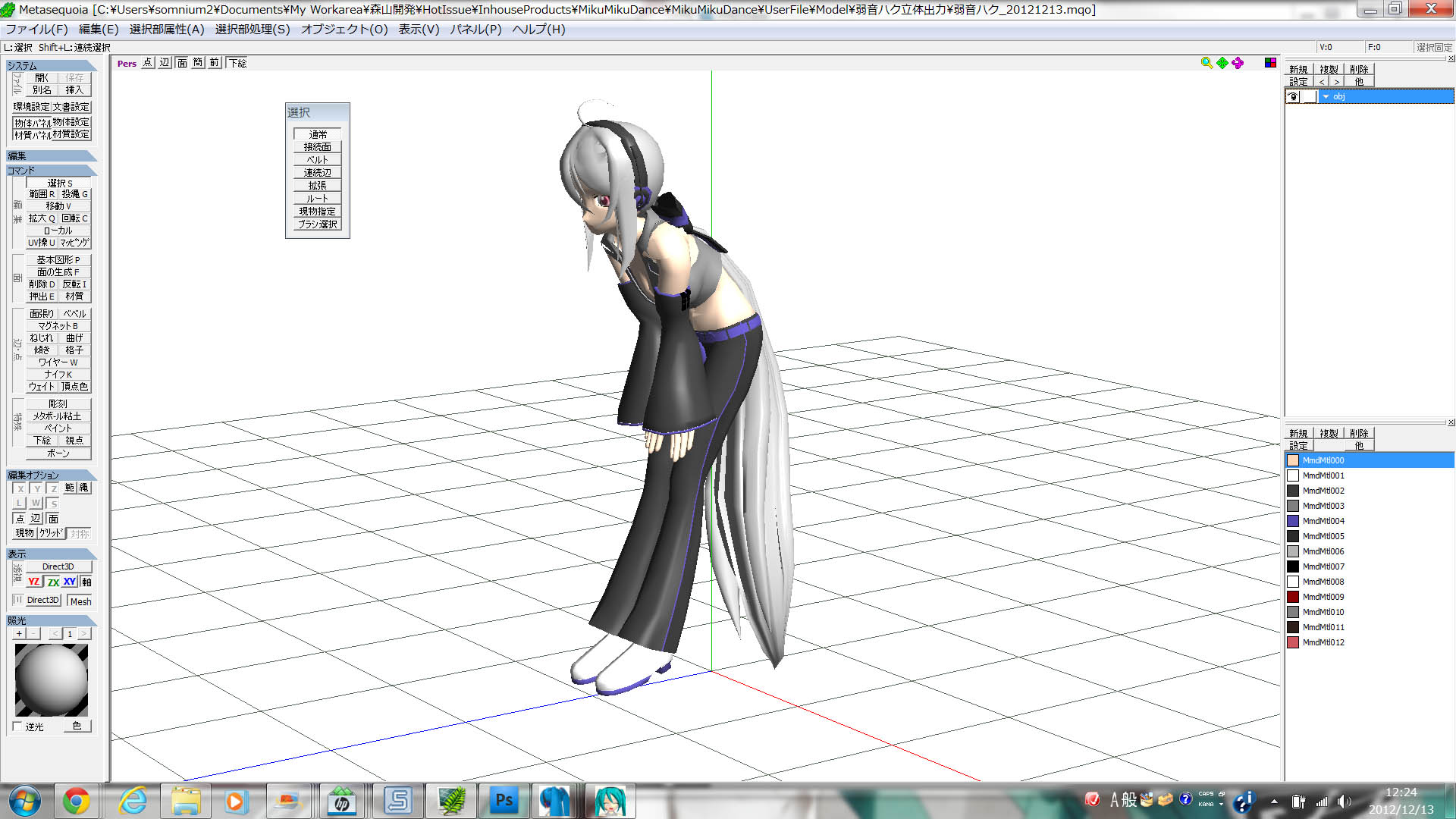Open Google Chrome from the taskbar
This screenshot has width=1456, height=819.
[76, 801]
